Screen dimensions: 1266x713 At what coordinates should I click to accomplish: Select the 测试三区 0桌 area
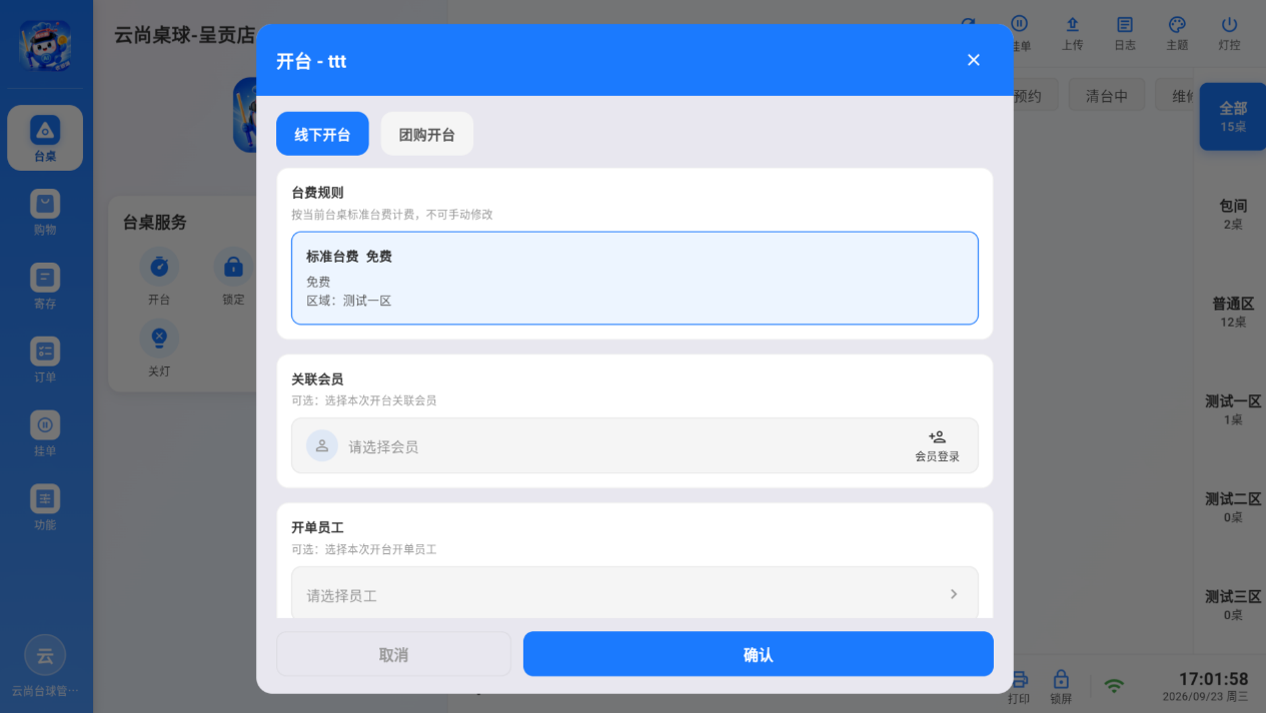[x=1233, y=605]
